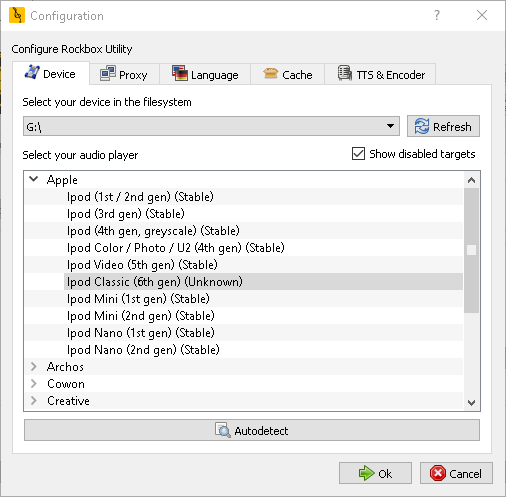Click the red Cancel cross icon
The width and height of the screenshot is (506, 497).
(x=437, y=473)
